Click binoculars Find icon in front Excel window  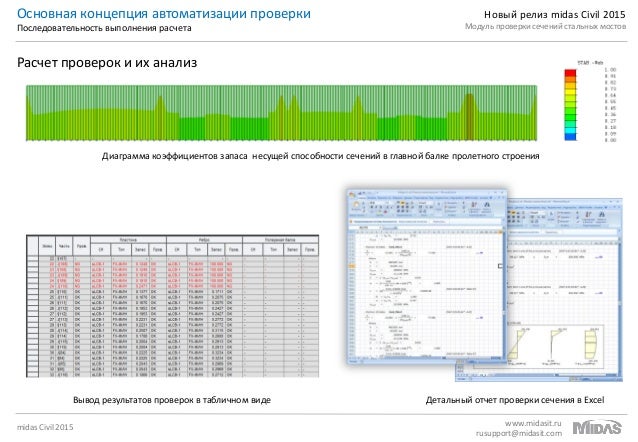(487, 206)
